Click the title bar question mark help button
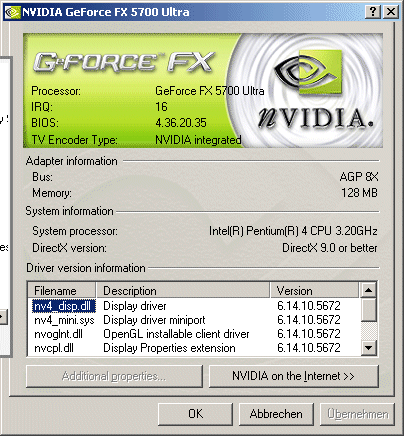 (x=373, y=12)
